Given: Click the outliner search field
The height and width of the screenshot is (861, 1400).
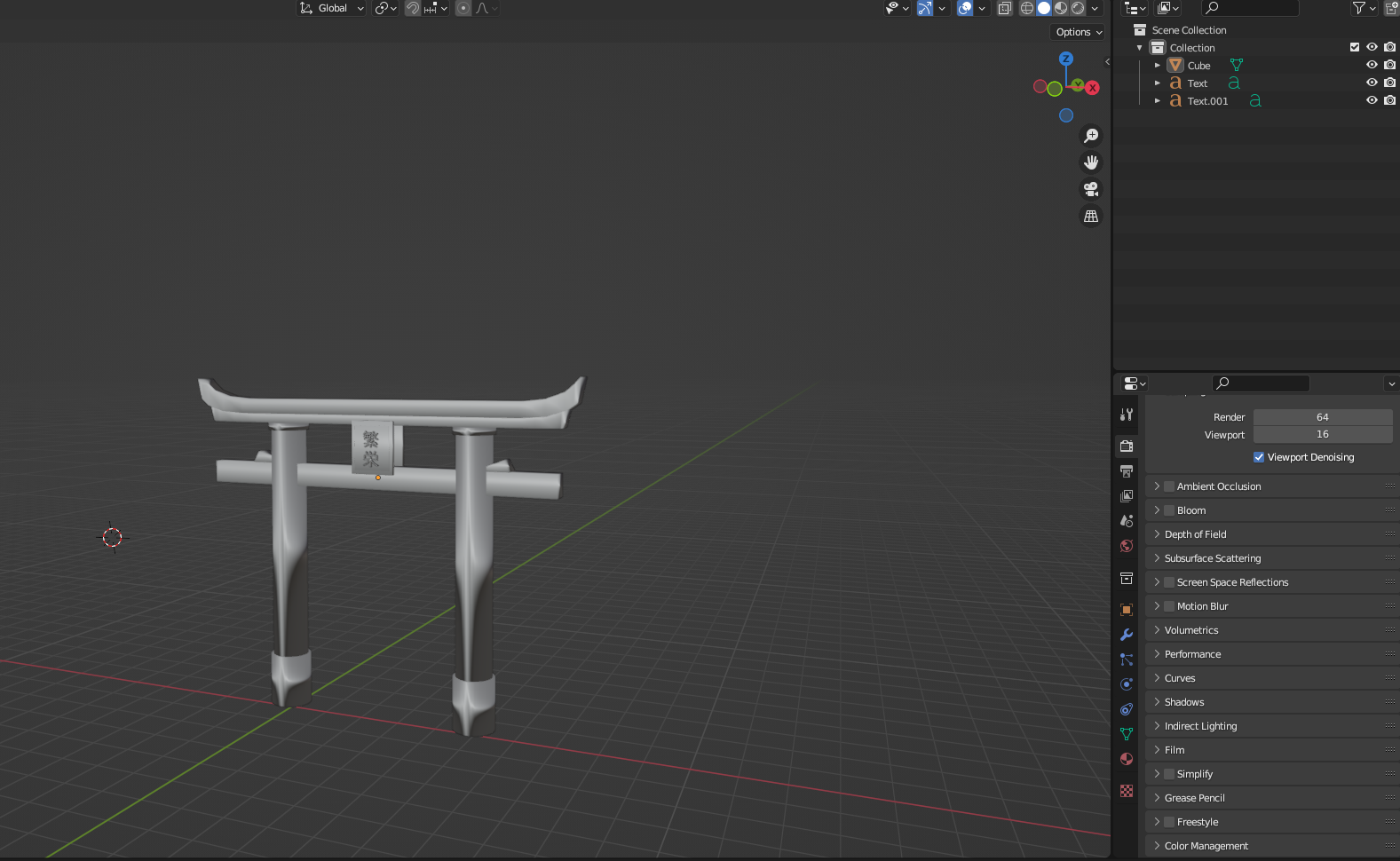Looking at the screenshot, I should point(1250,8).
